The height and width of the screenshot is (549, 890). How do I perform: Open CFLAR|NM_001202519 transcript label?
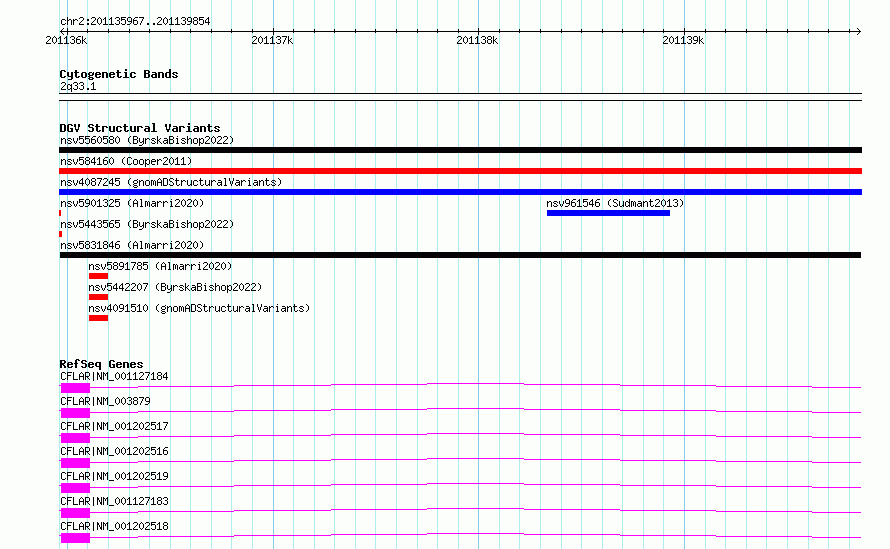(114, 476)
